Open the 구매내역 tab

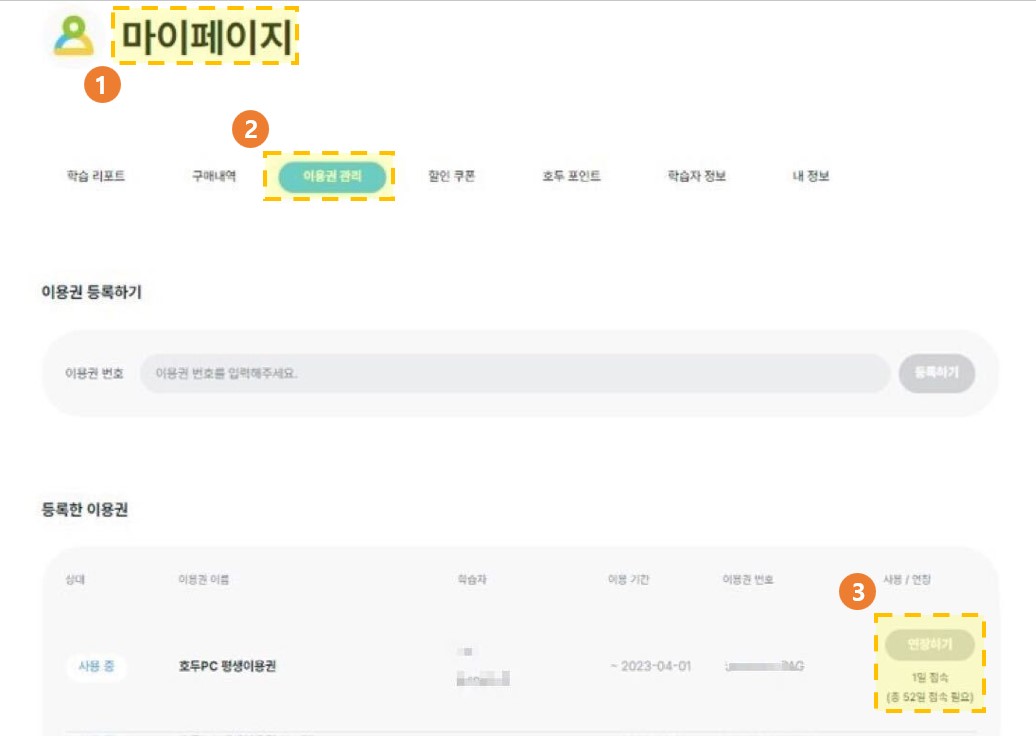[214, 176]
